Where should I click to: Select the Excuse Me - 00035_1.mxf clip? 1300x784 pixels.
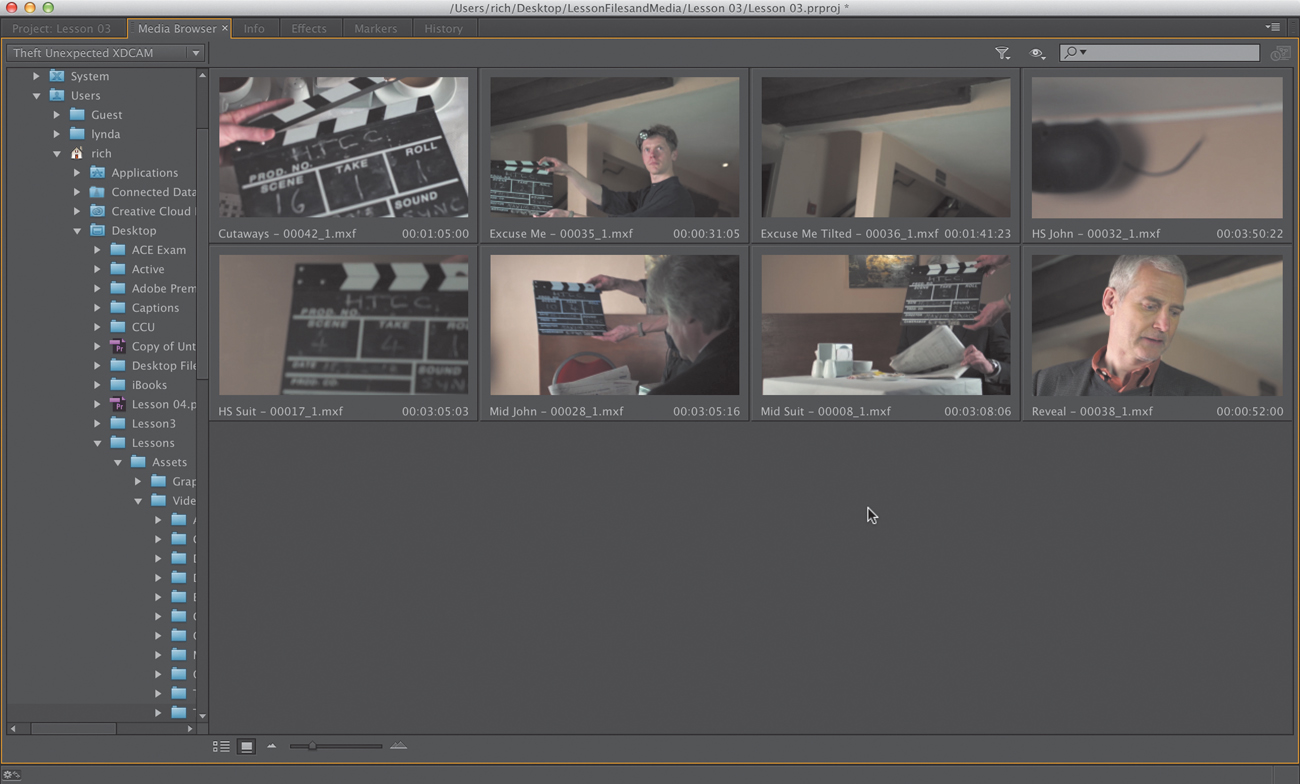pos(614,147)
